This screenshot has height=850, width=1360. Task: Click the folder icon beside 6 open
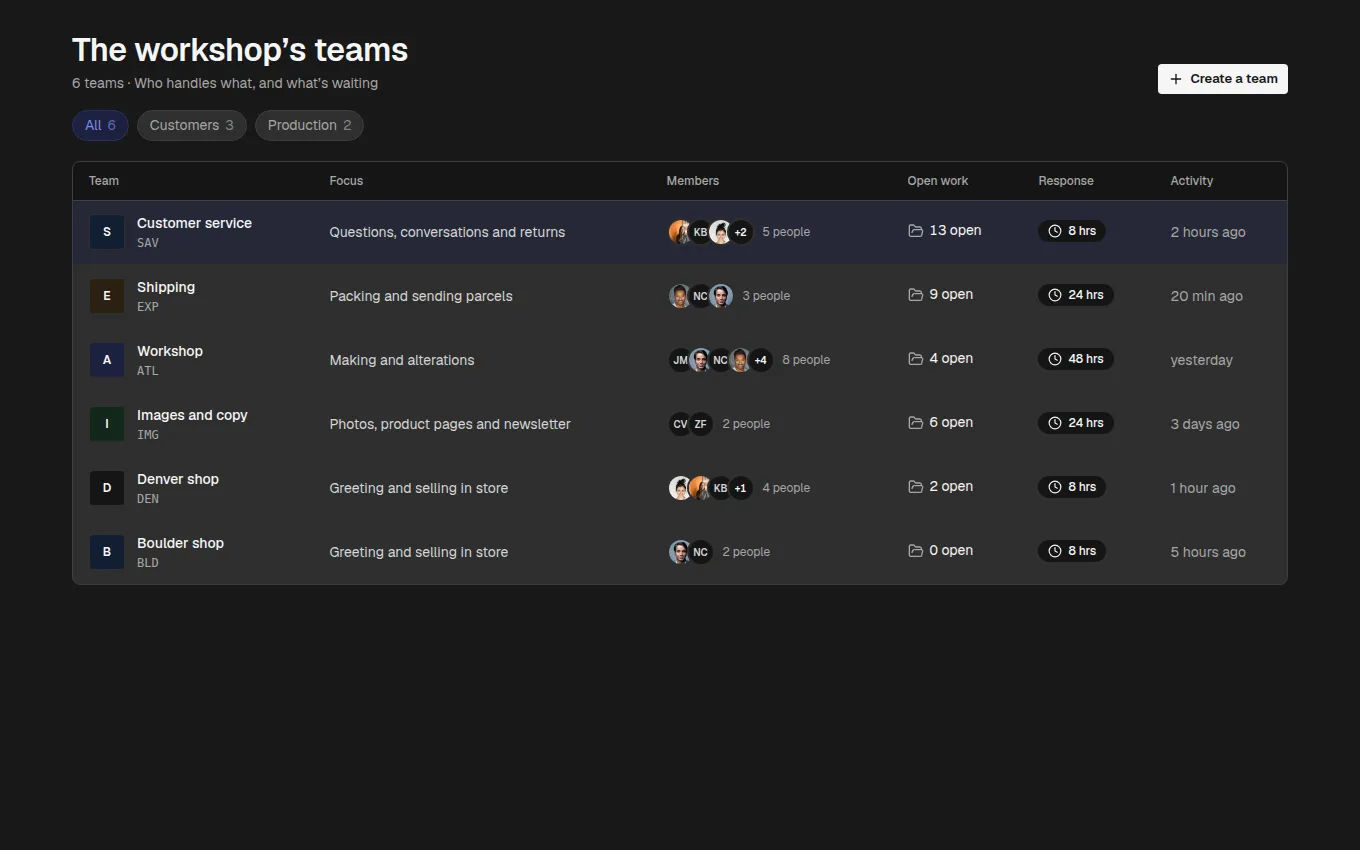[x=915, y=423]
